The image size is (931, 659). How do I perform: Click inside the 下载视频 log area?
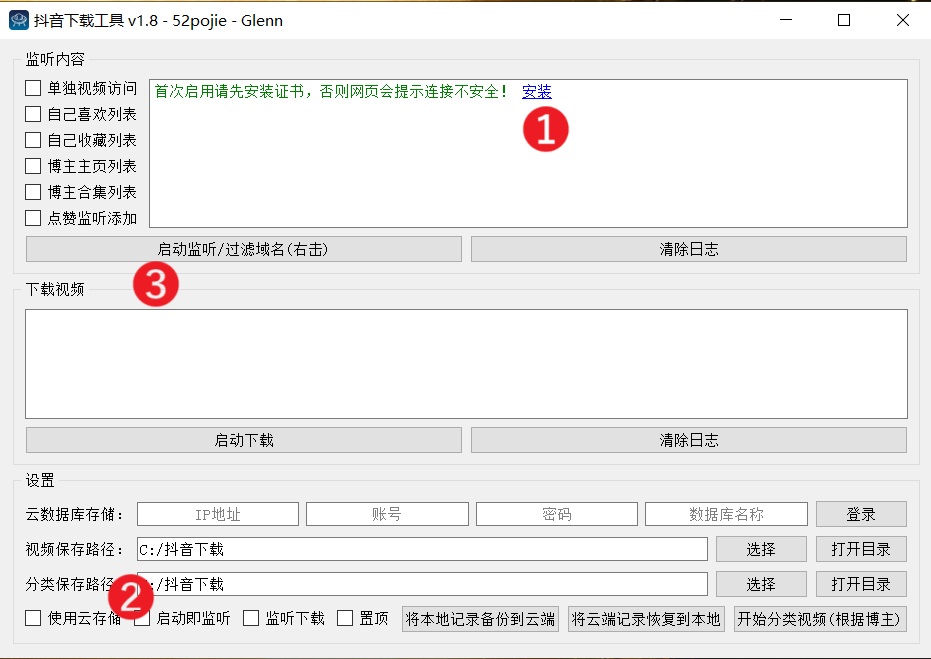coord(466,364)
